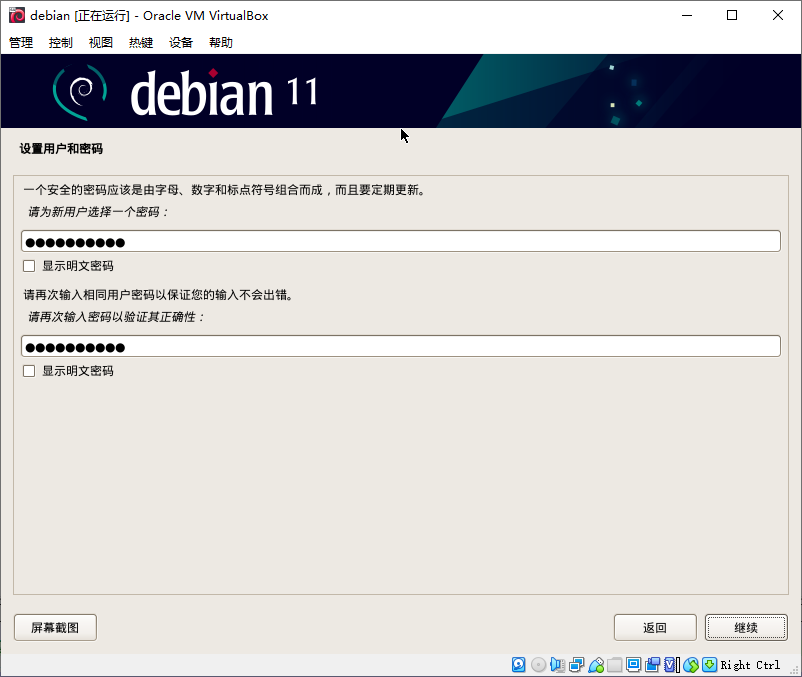Click the 请为新用户选择一个密码 label
Viewport: 802px width, 677px height.
(98, 212)
